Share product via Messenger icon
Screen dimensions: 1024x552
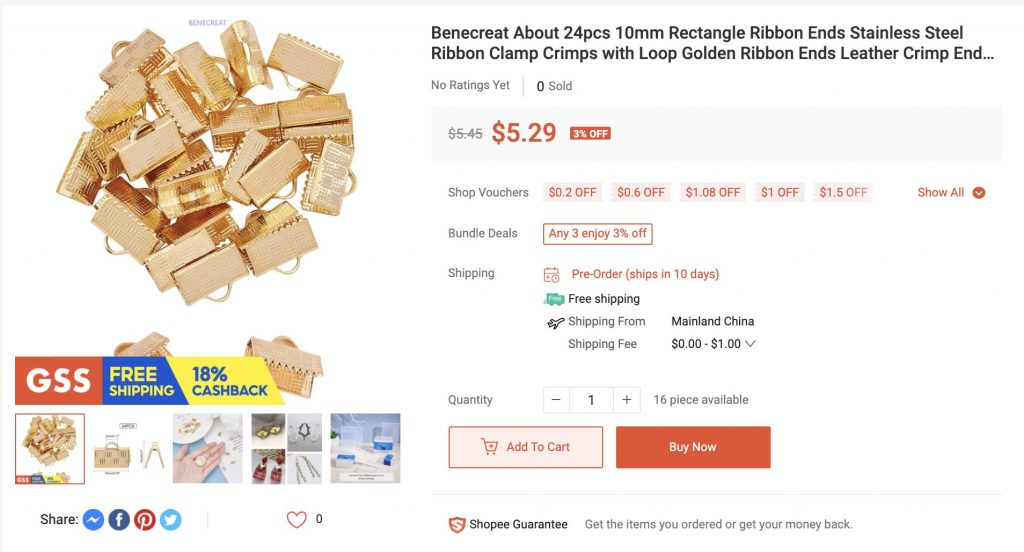coord(93,520)
